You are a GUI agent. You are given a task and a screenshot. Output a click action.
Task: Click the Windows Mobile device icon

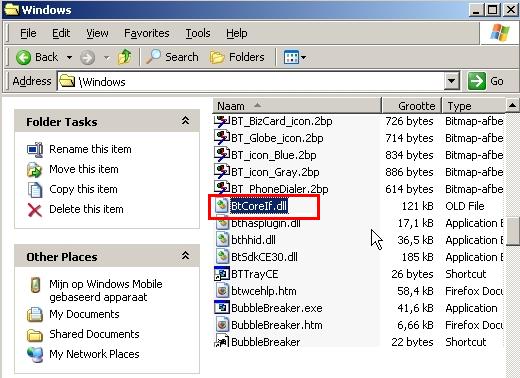tap(35, 285)
